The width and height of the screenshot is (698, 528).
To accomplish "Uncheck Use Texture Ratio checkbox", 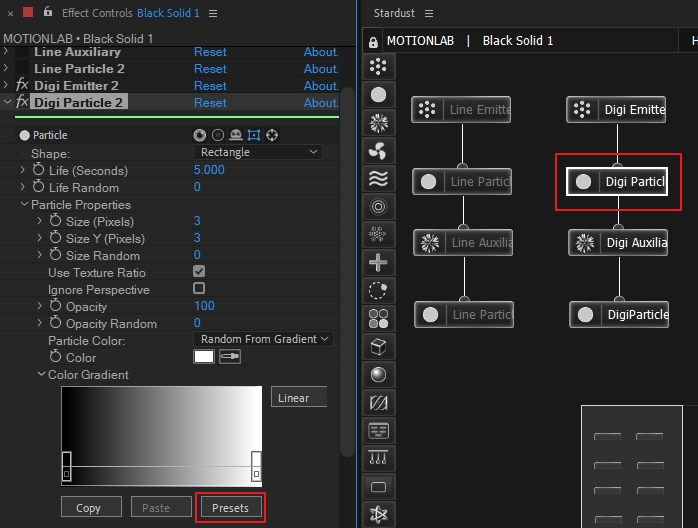I will pos(199,271).
